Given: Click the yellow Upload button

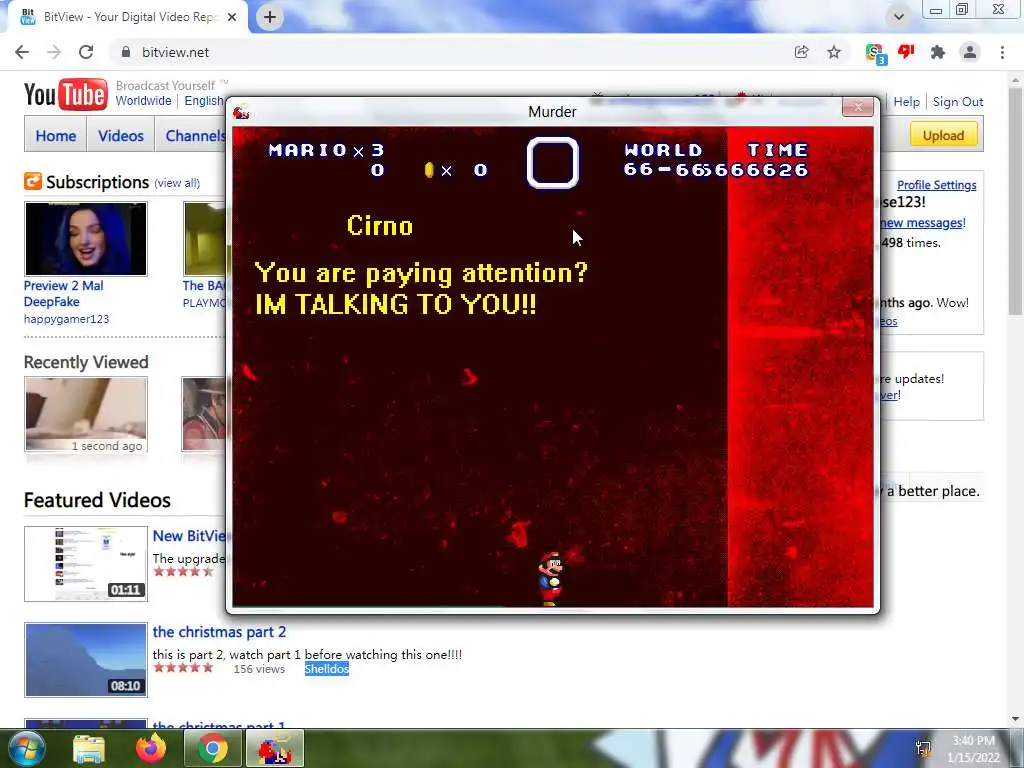Looking at the screenshot, I should [944, 135].
